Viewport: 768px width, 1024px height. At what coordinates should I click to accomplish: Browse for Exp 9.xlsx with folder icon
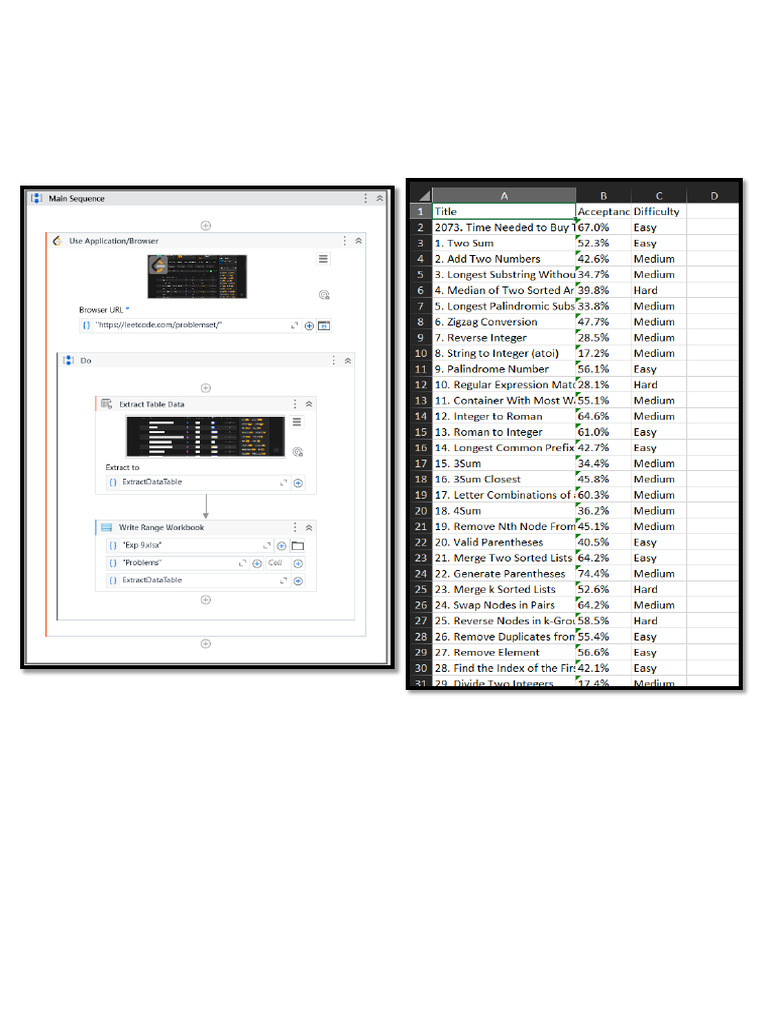coord(298,546)
